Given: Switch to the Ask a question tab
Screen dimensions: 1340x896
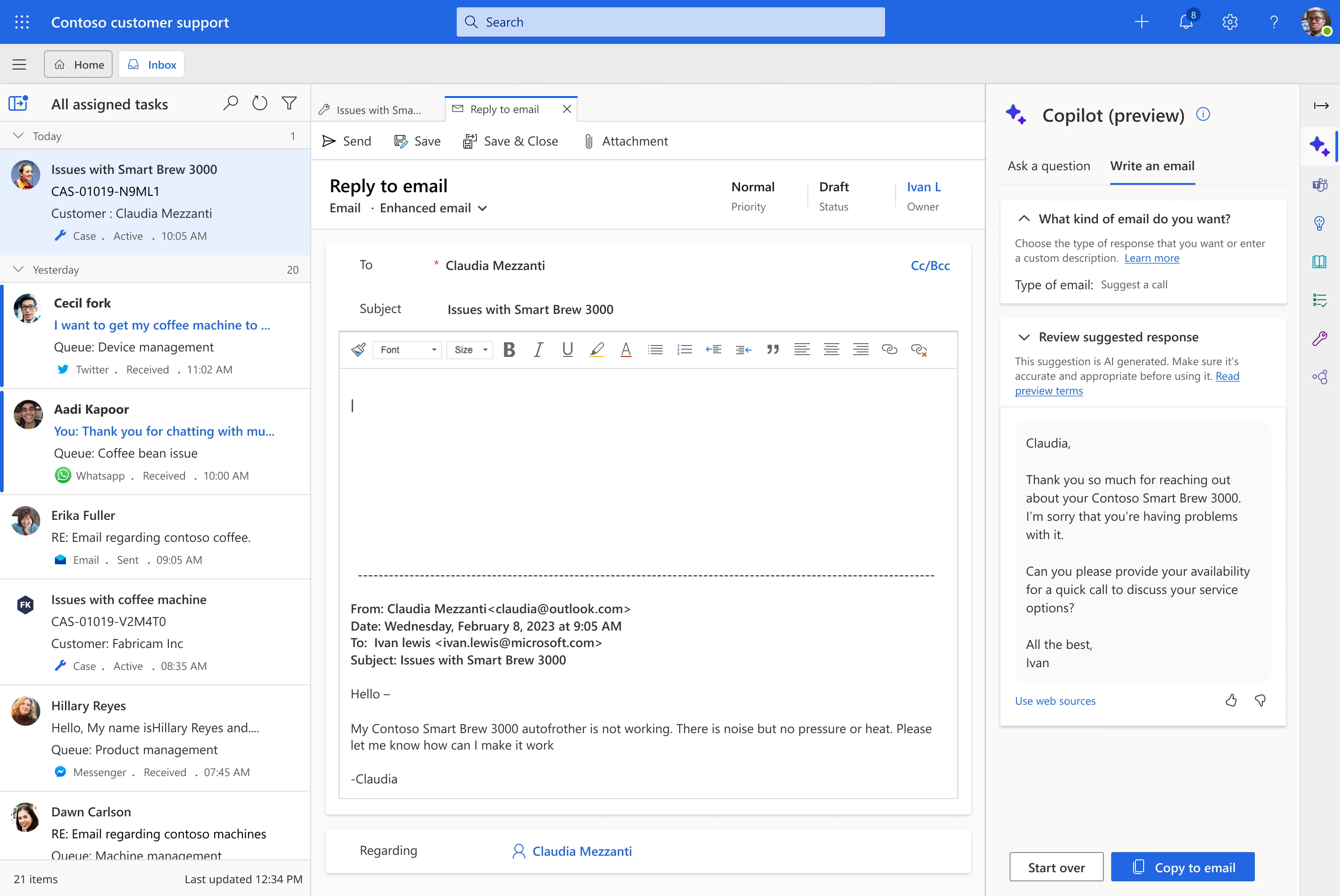Looking at the screenshot, I should [x=1048, y=166].
